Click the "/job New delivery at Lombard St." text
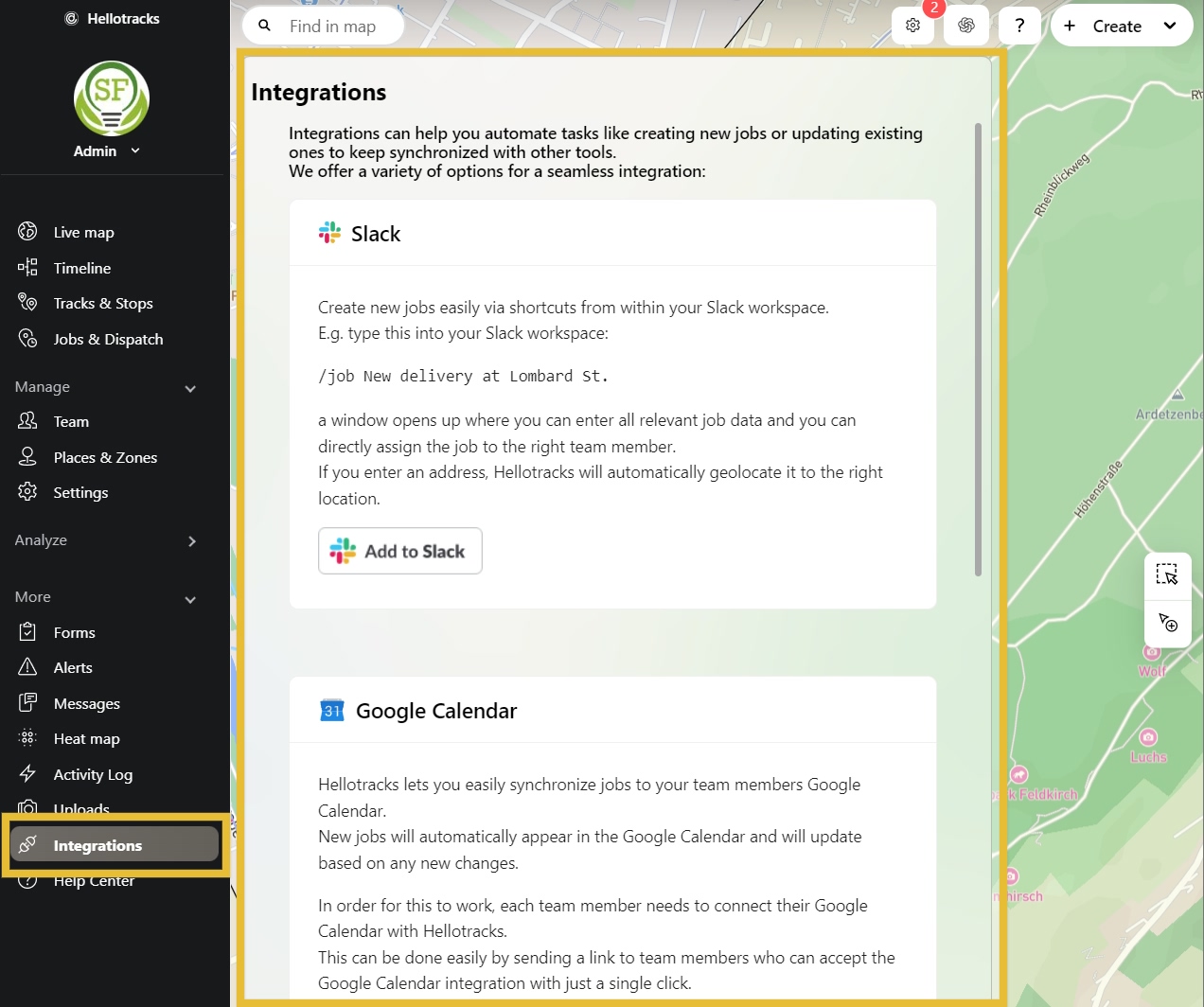This screenshot has height=1007, width=1204. point(463,376)
